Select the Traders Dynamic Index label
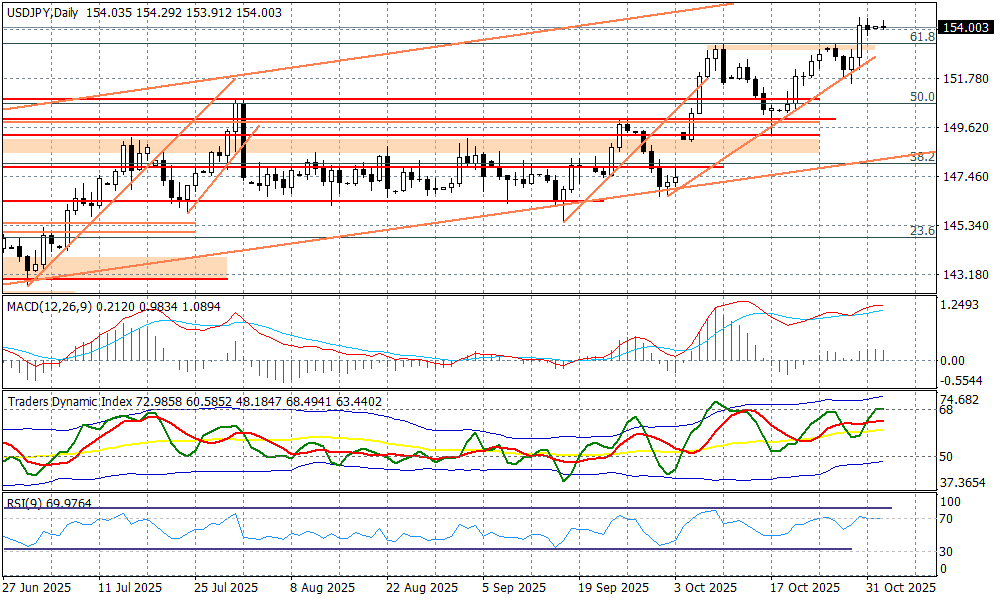This screenshot has height=600, width=1000. point(70,401)
